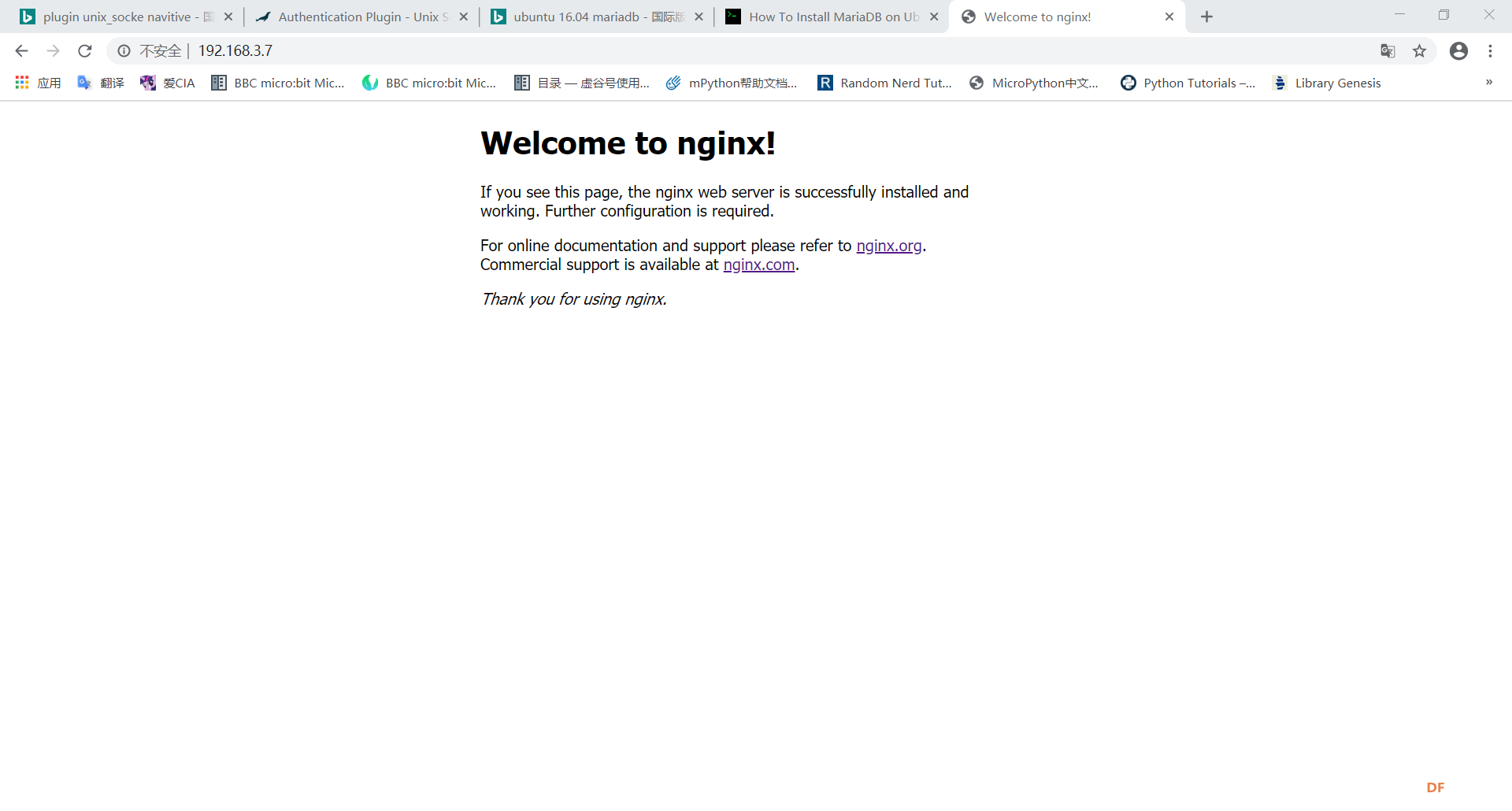Click the Welcome to nginx! heading
Viewport: 1512px width, 811px height.
628,143
